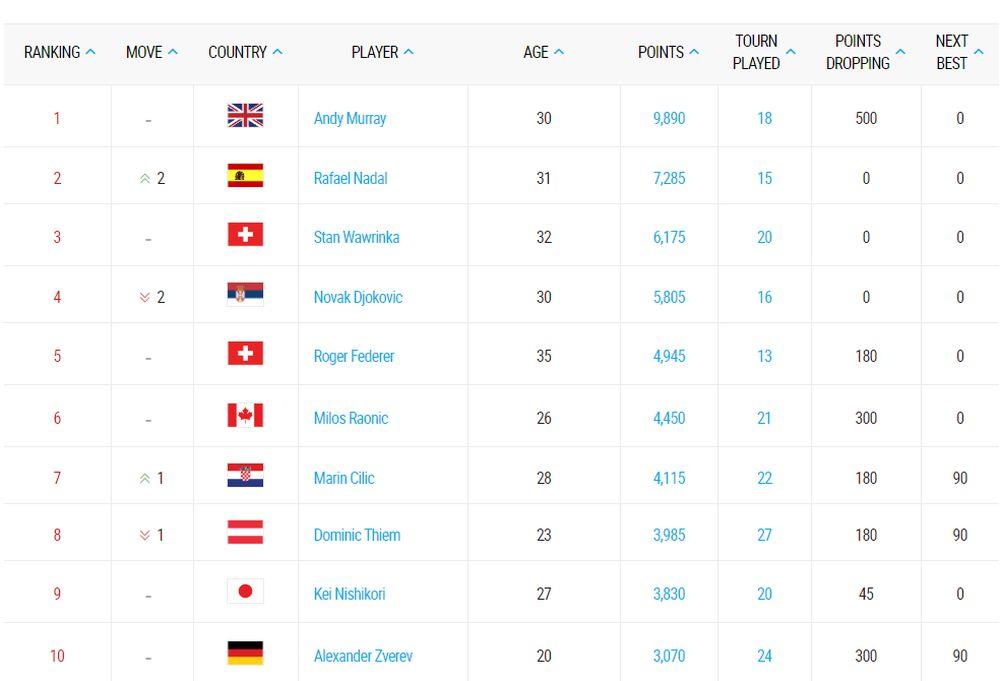The height and width of the screenshot is (681, 1000).
Task: Click the Germany flag beside Alexander Zverev
Action: 245,655
